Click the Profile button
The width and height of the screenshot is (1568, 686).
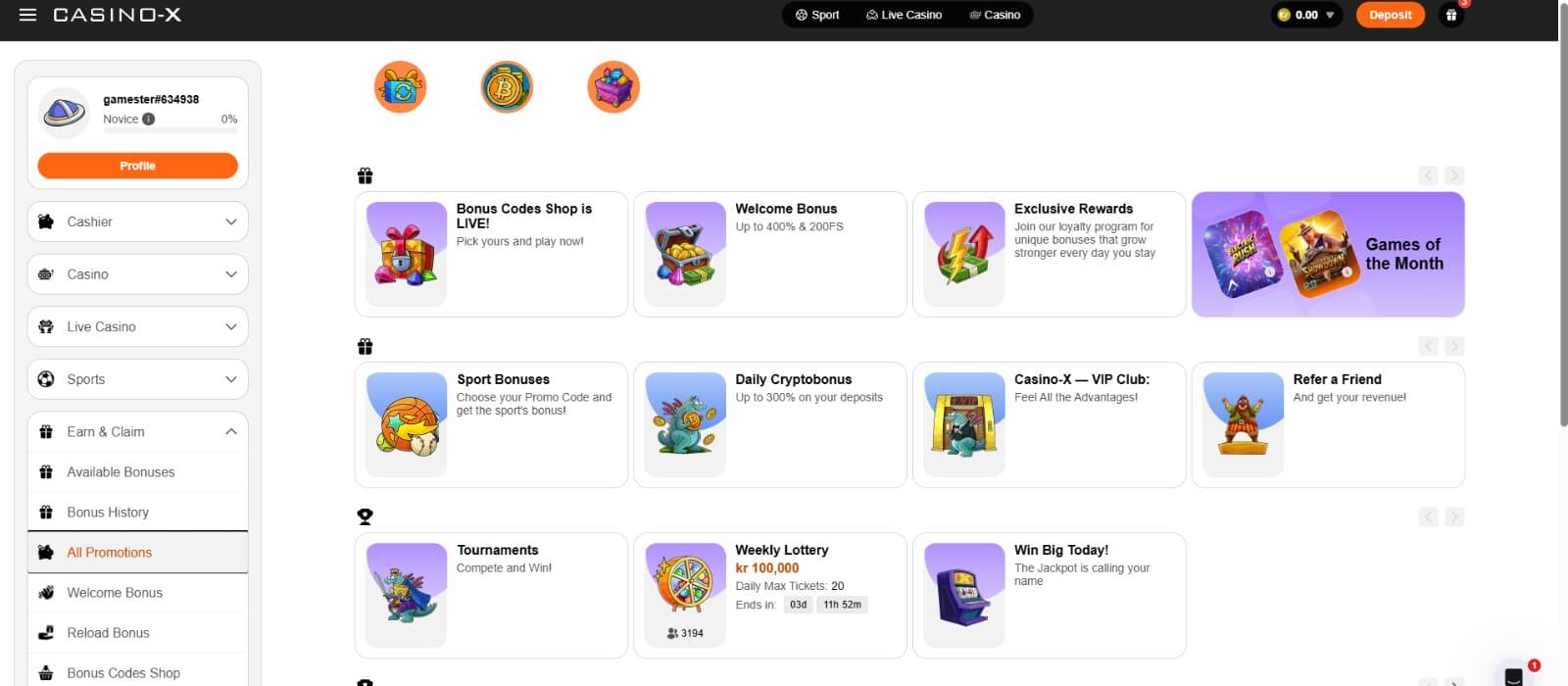(137, 166)
